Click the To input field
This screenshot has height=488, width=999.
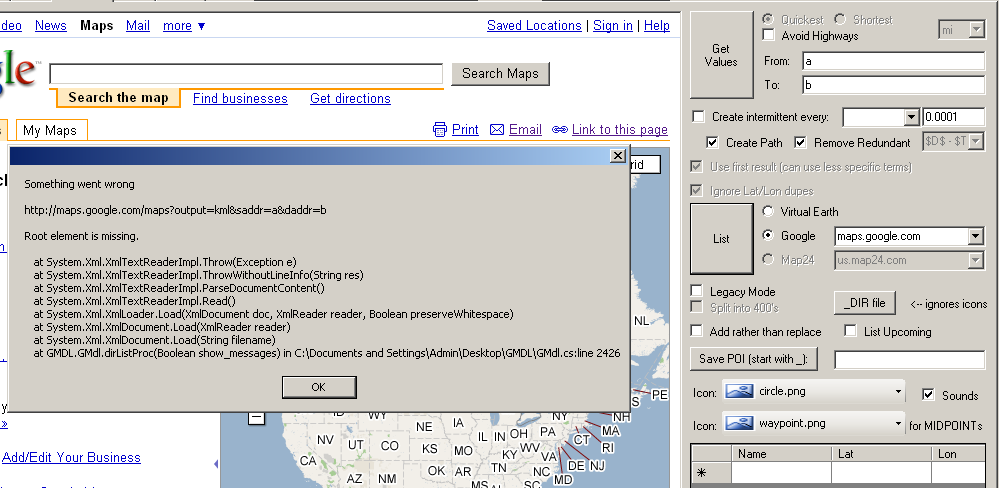[893, 85]
